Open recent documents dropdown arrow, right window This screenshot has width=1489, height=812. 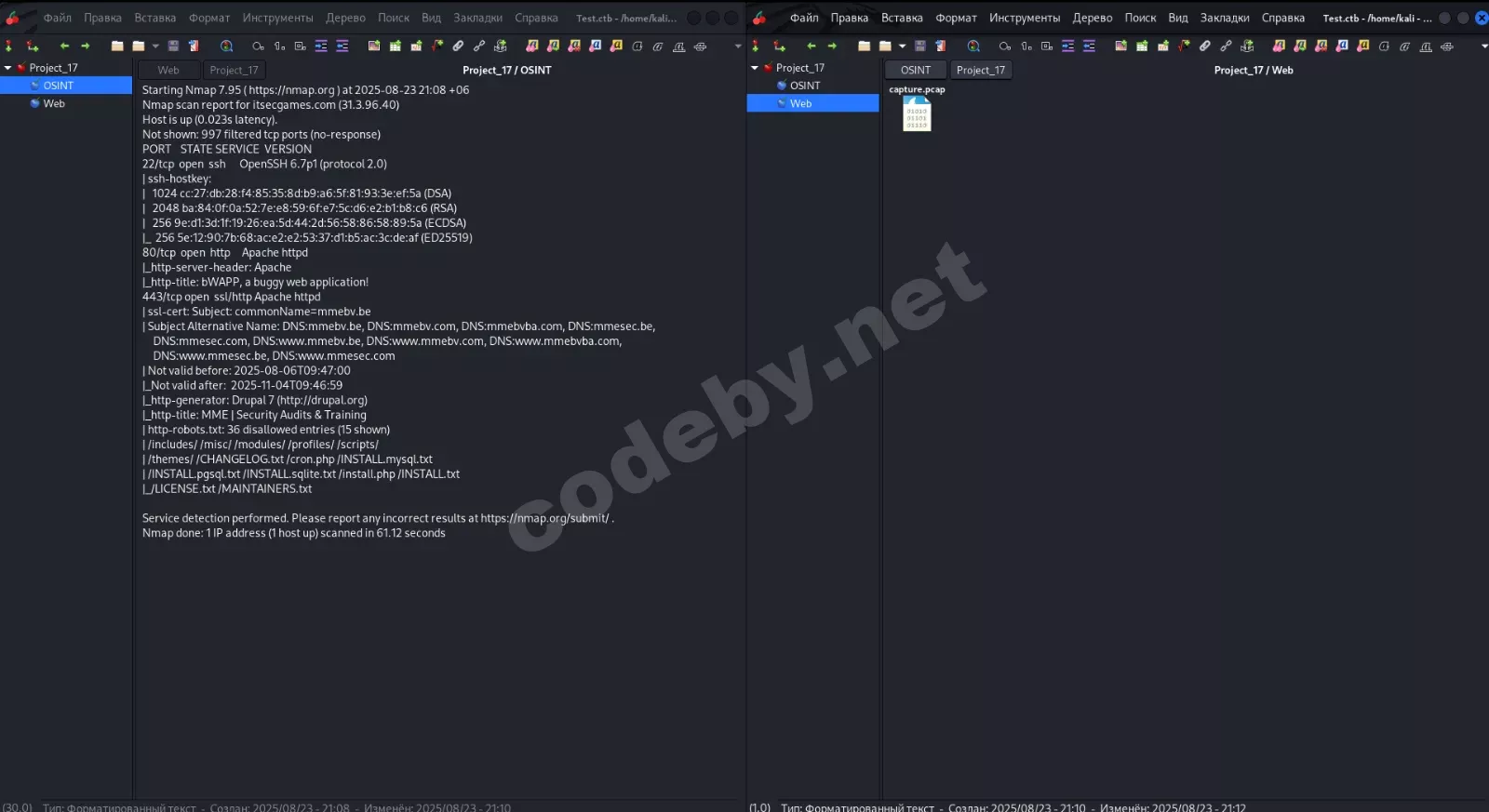coord(902,46)
